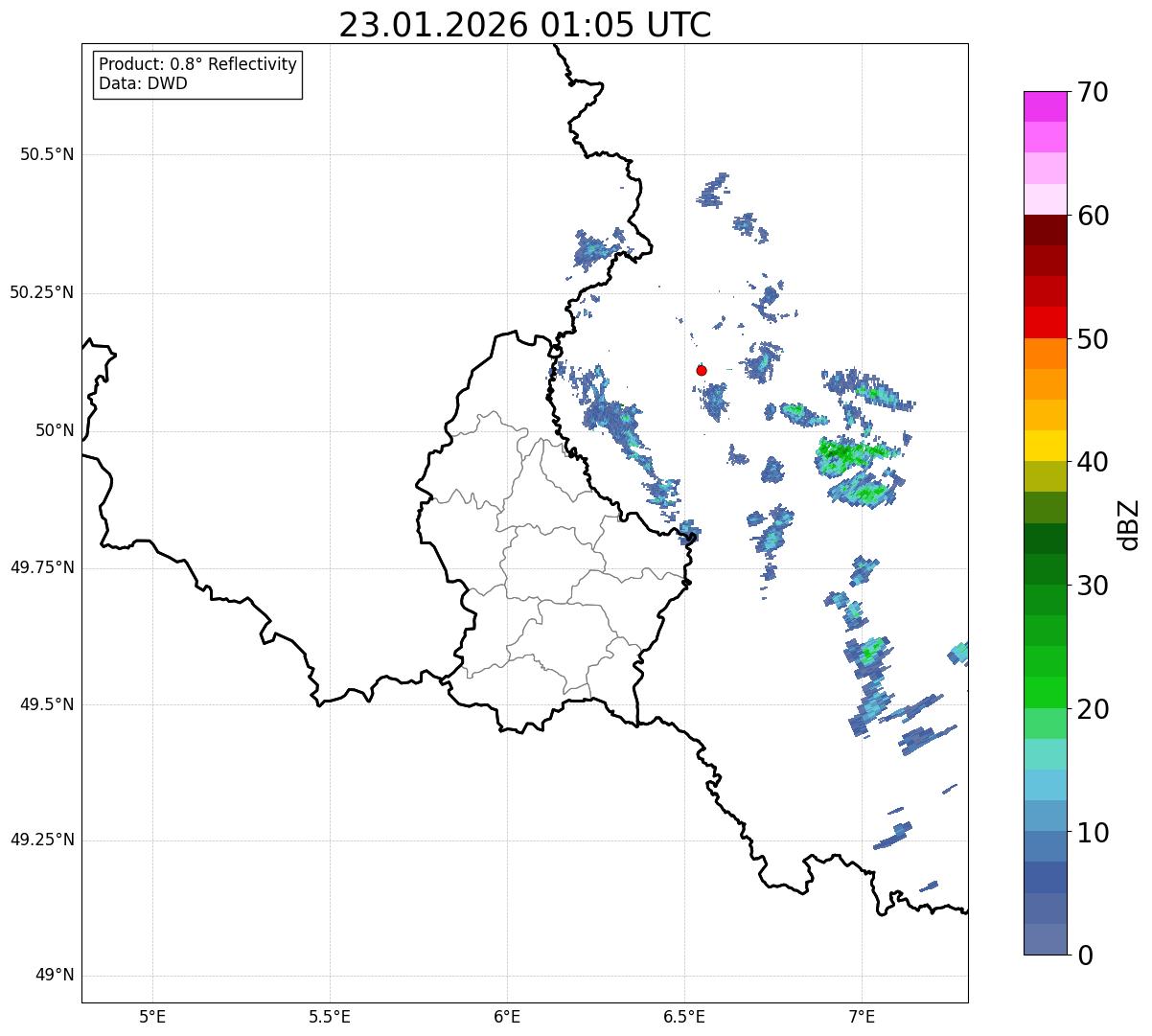1152x1036 pixels.
Task: Click the colorbar tick label 0
Action: point(1085,955)
